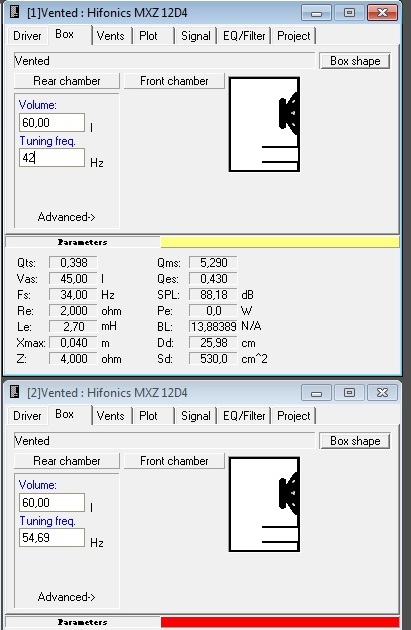Click the Qms value 5,290
The width and height of the screenshot is (411, 630).
point(213,263)
